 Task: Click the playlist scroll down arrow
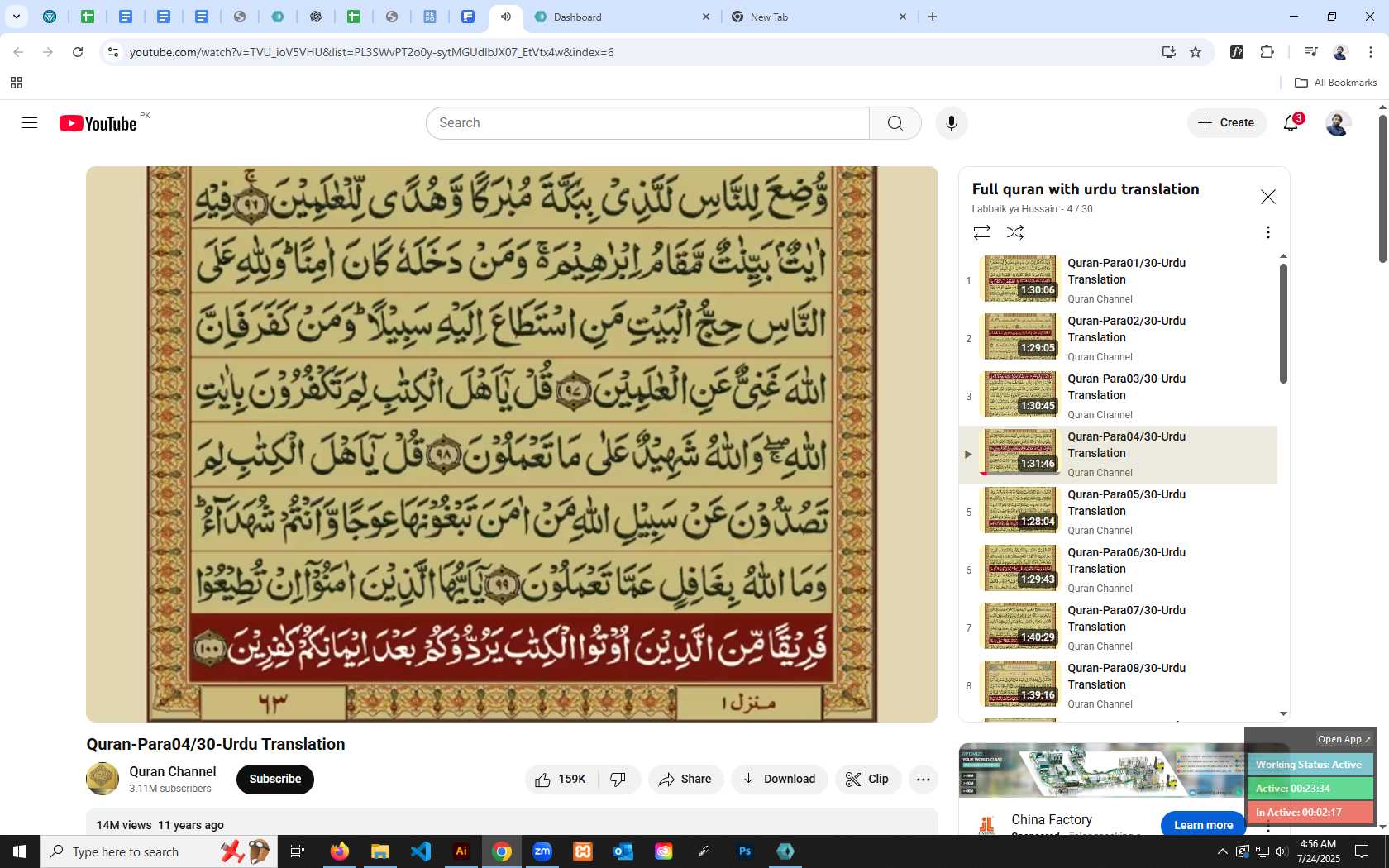click(1283, 713)
